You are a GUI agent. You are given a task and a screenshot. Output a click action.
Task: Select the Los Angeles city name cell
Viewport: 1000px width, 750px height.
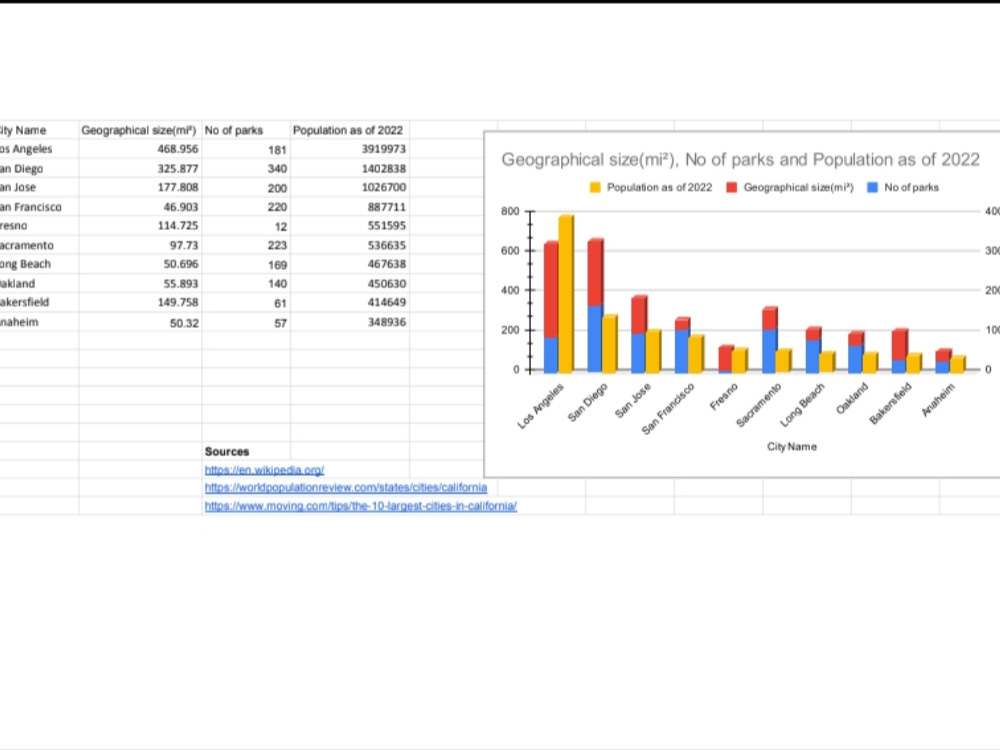[39, 149]
